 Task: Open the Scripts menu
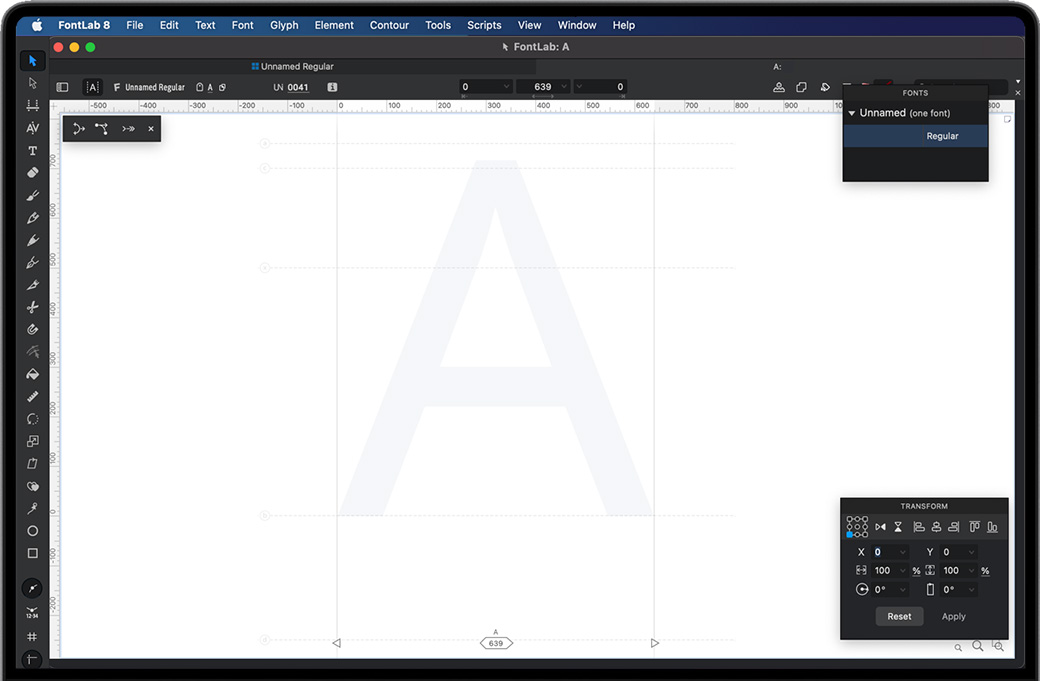point(484,25)
